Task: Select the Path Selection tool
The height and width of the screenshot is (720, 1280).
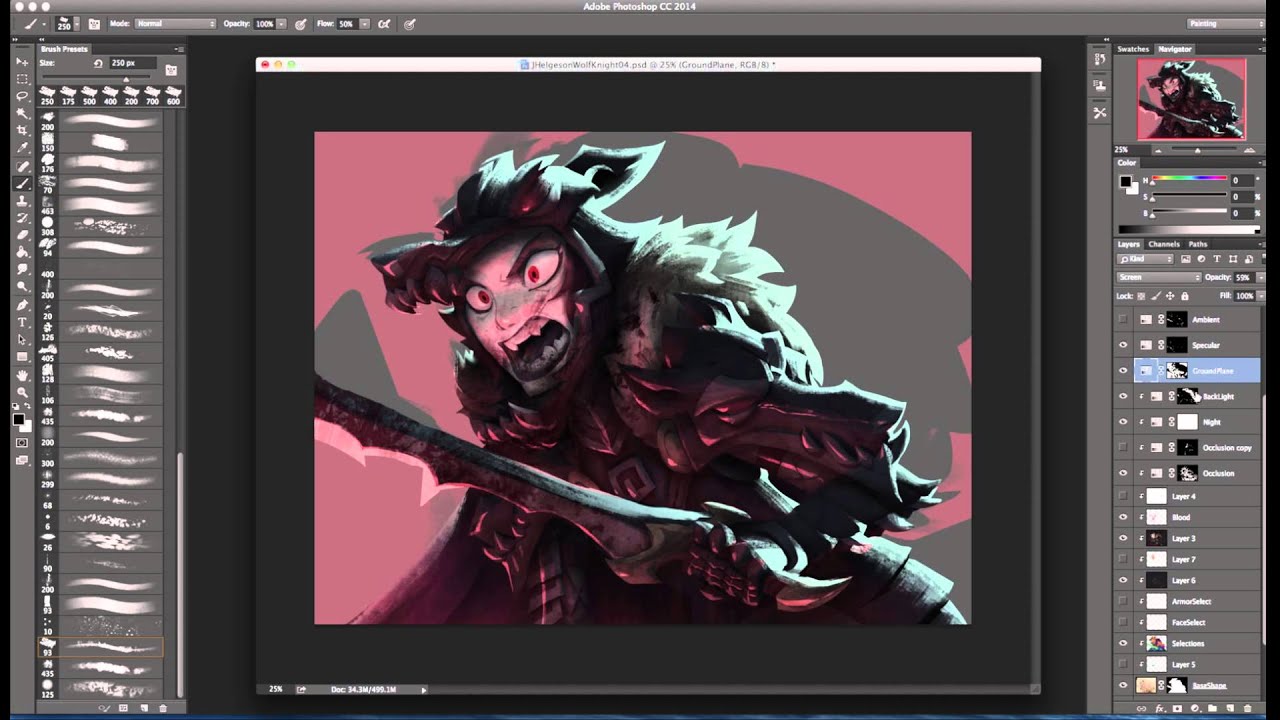Action: [x=22, y=339]
